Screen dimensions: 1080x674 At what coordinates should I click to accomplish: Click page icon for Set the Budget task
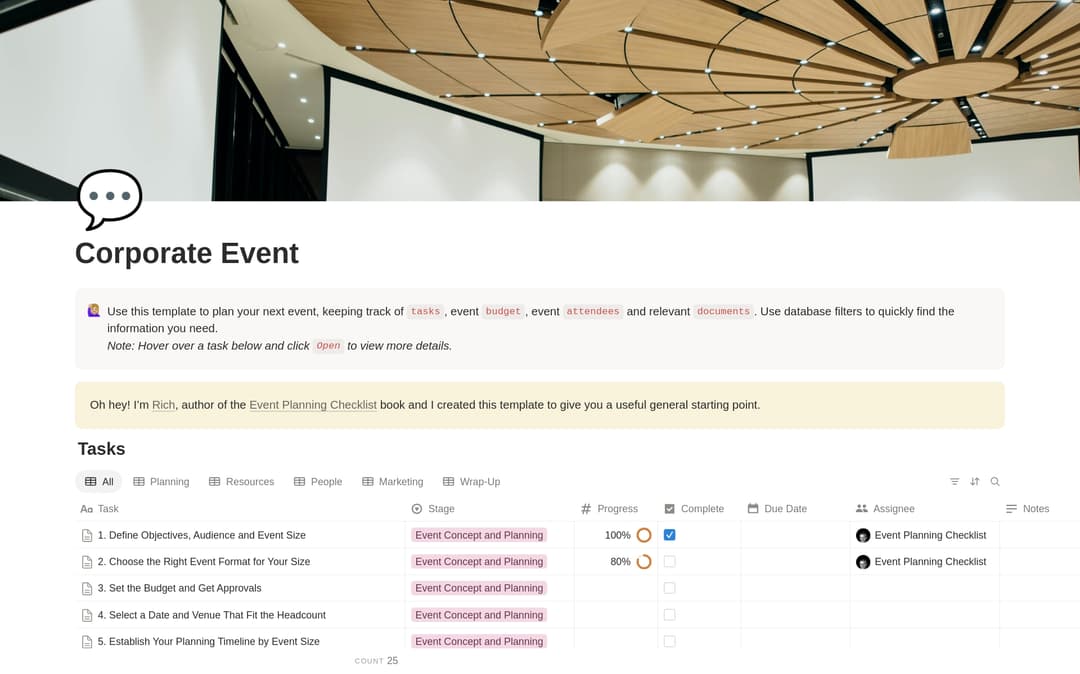pyautogui.click(x=87, y=589)
